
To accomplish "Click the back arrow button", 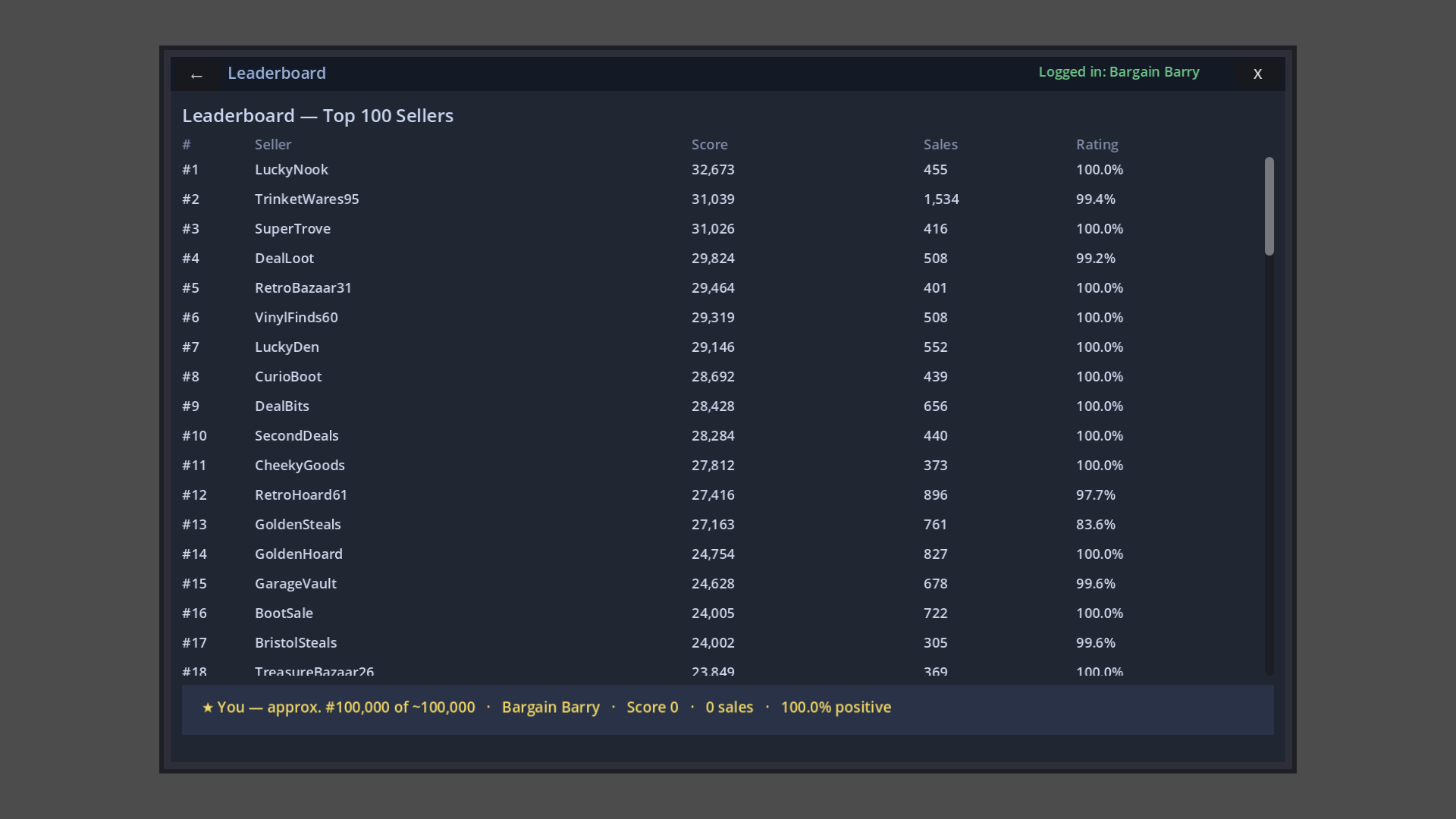I will pos(196,74).
